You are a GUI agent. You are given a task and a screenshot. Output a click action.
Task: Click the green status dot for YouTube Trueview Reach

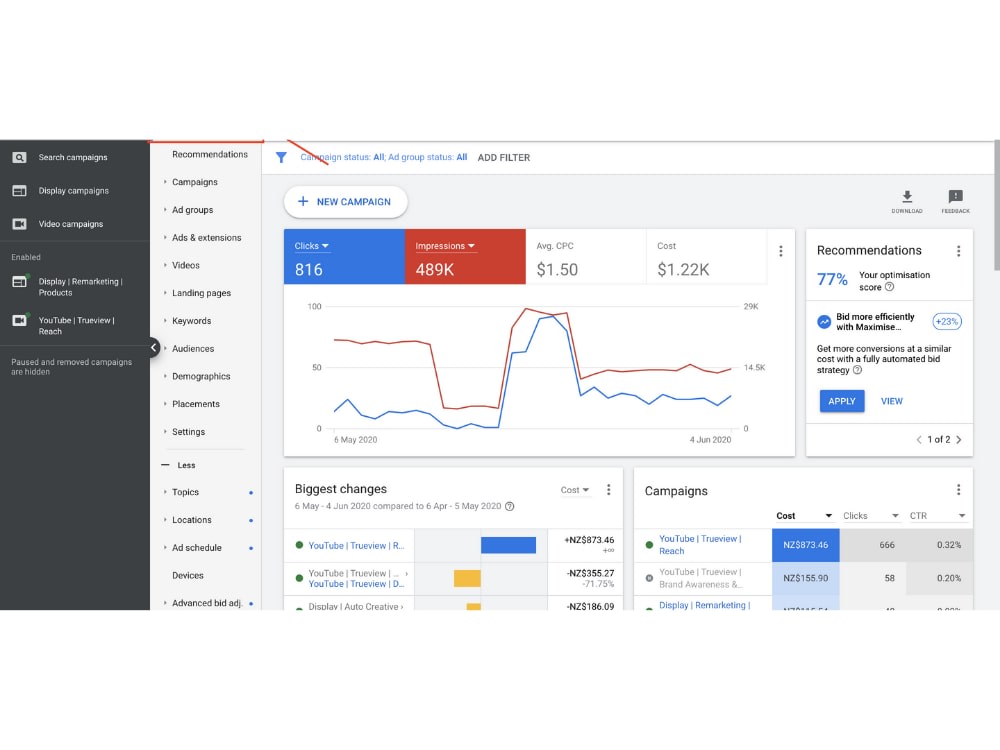pos(649,545)
